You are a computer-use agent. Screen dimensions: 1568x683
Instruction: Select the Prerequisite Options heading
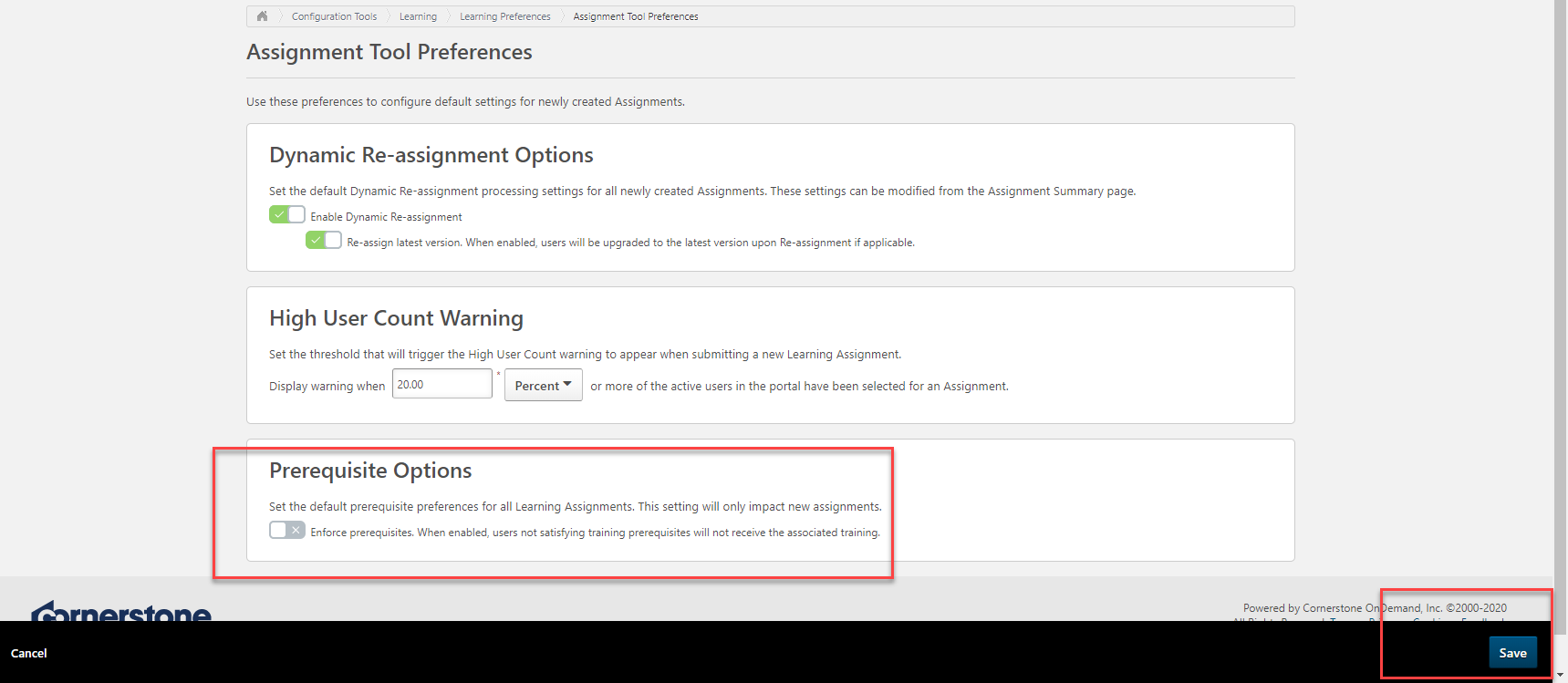point(370,471)
